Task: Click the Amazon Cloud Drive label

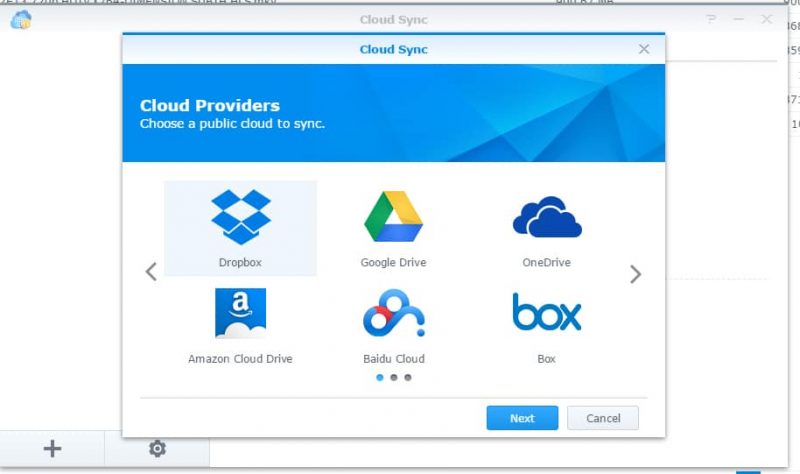Action: tap(240, 359)
